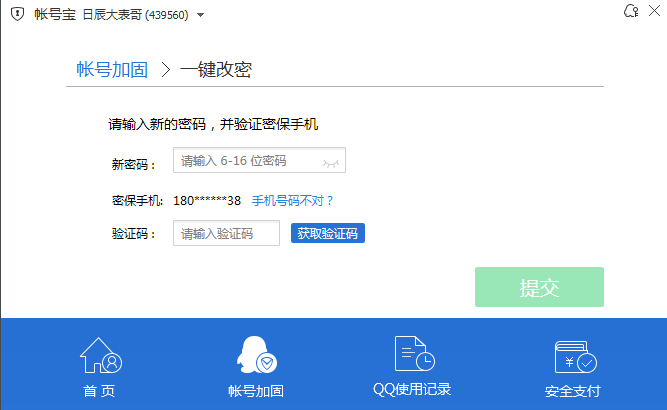Image resolution: width=667 pixels, height=410 pixels.
Task: Switch to the QQ使用记录 tab label
Action: click(412, 390)
